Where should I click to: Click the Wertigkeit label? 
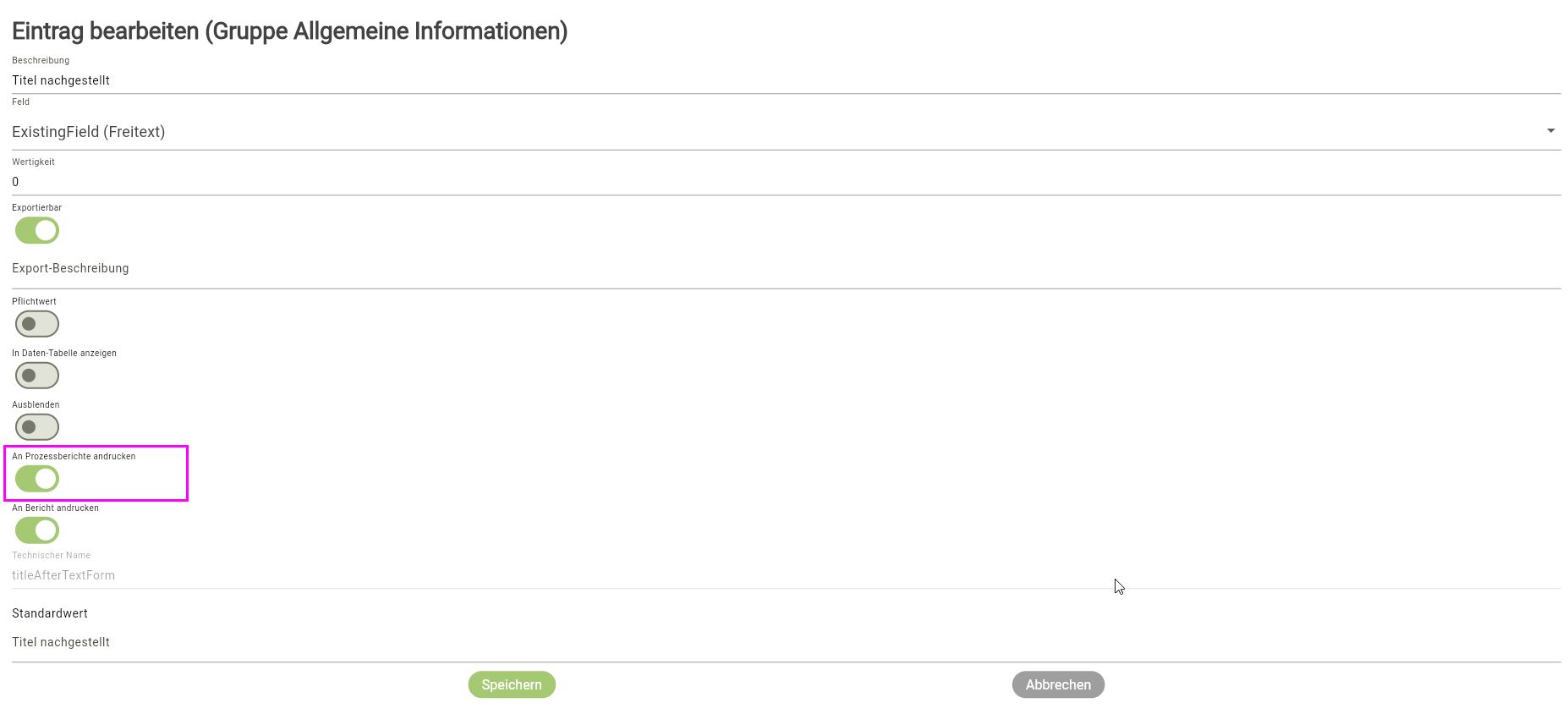[x=33, y=162]
